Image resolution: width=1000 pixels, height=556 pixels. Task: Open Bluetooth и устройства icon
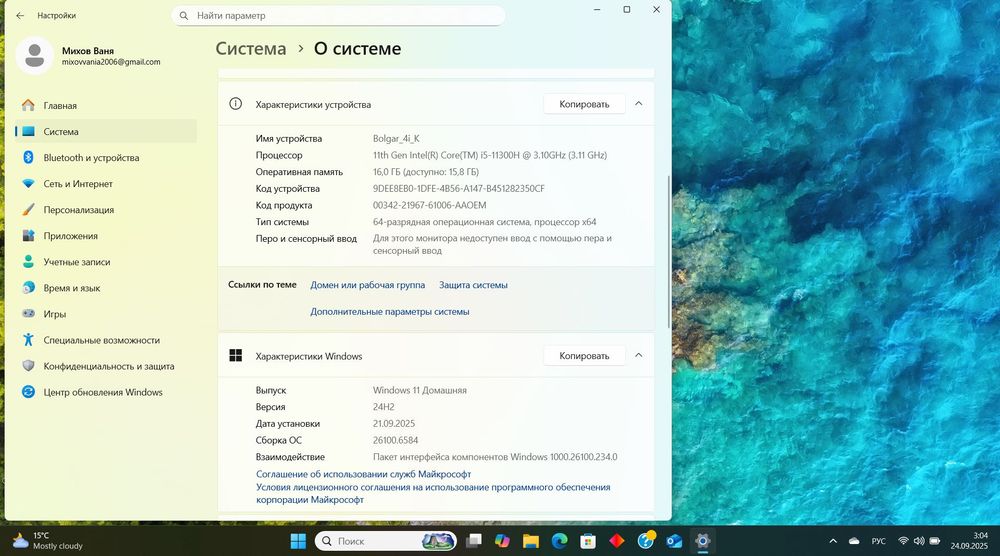[x=28, y=157]
